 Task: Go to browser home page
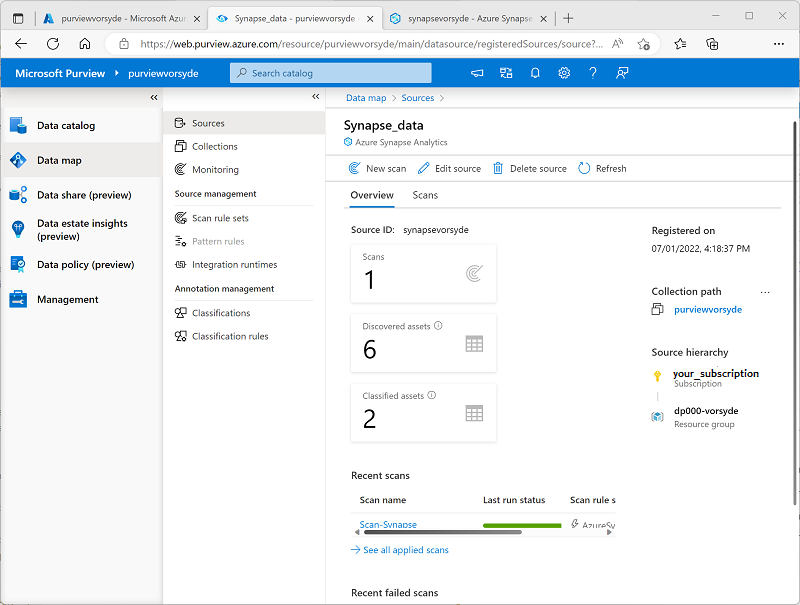[85, 44]
